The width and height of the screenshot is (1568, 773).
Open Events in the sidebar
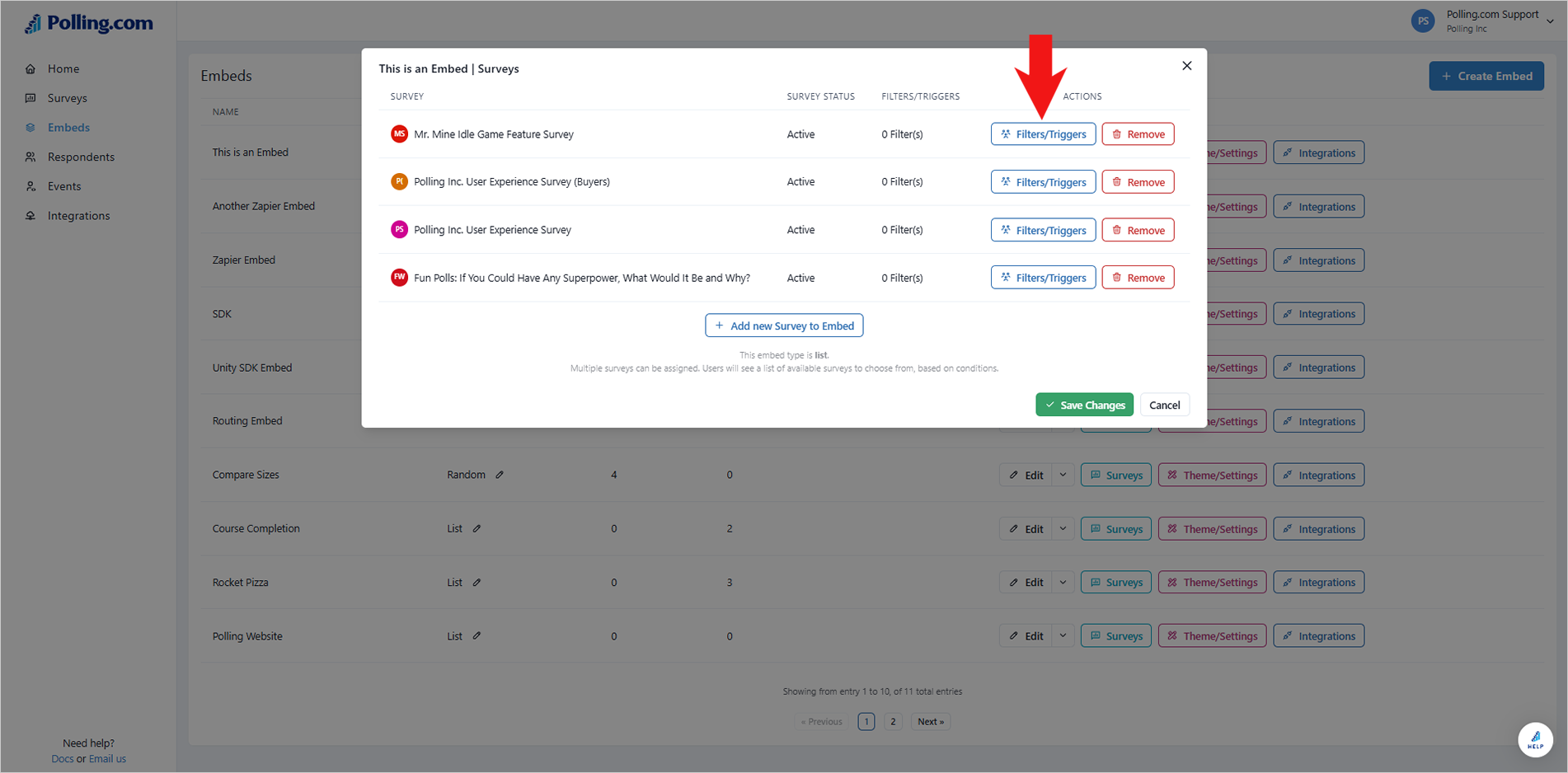point(64,186)
